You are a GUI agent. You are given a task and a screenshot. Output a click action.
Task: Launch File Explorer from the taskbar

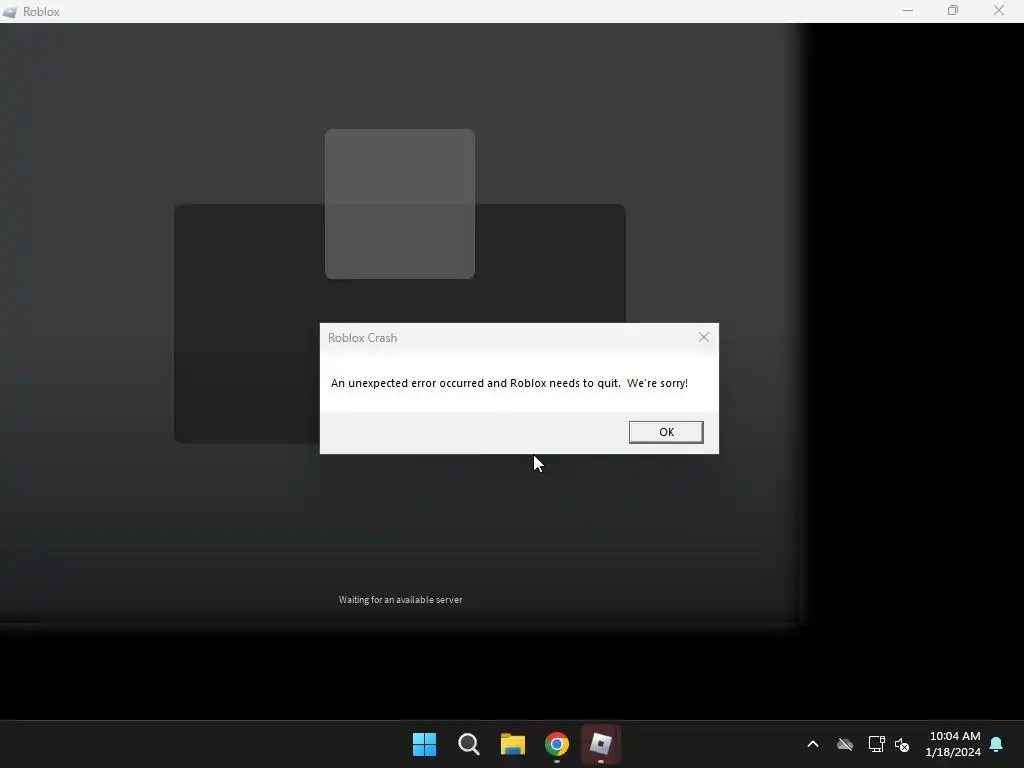[x=513, y=744]
